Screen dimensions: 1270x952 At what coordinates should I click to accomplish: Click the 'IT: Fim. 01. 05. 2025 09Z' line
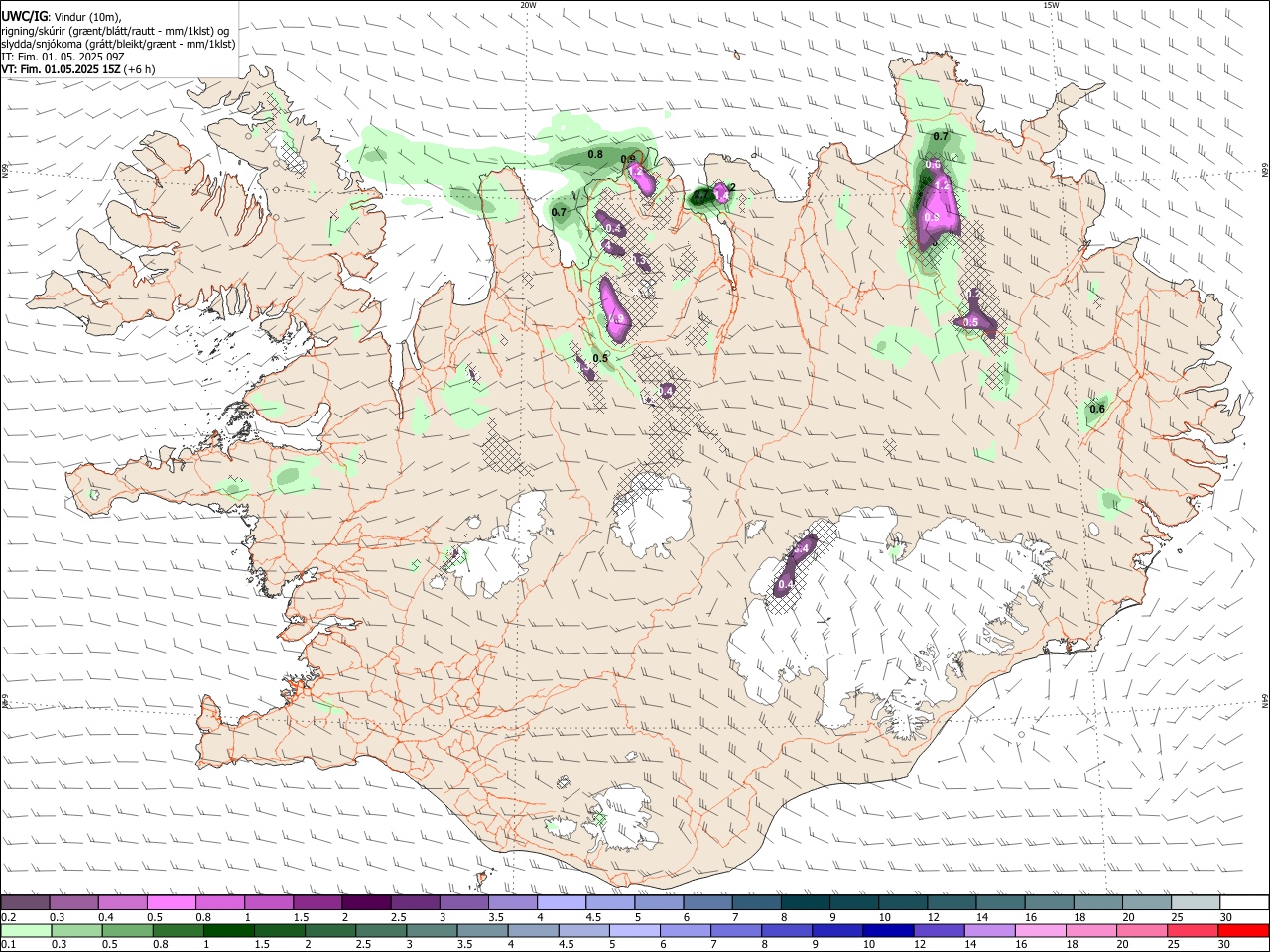tap(63, 57)
